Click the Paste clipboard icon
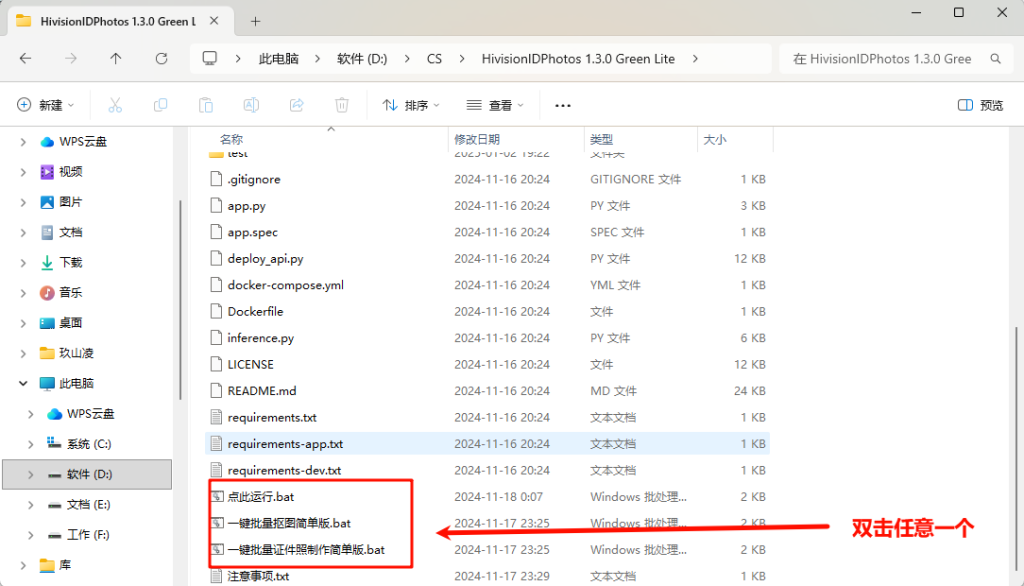The image size is (1024, 586). [206, 105]
